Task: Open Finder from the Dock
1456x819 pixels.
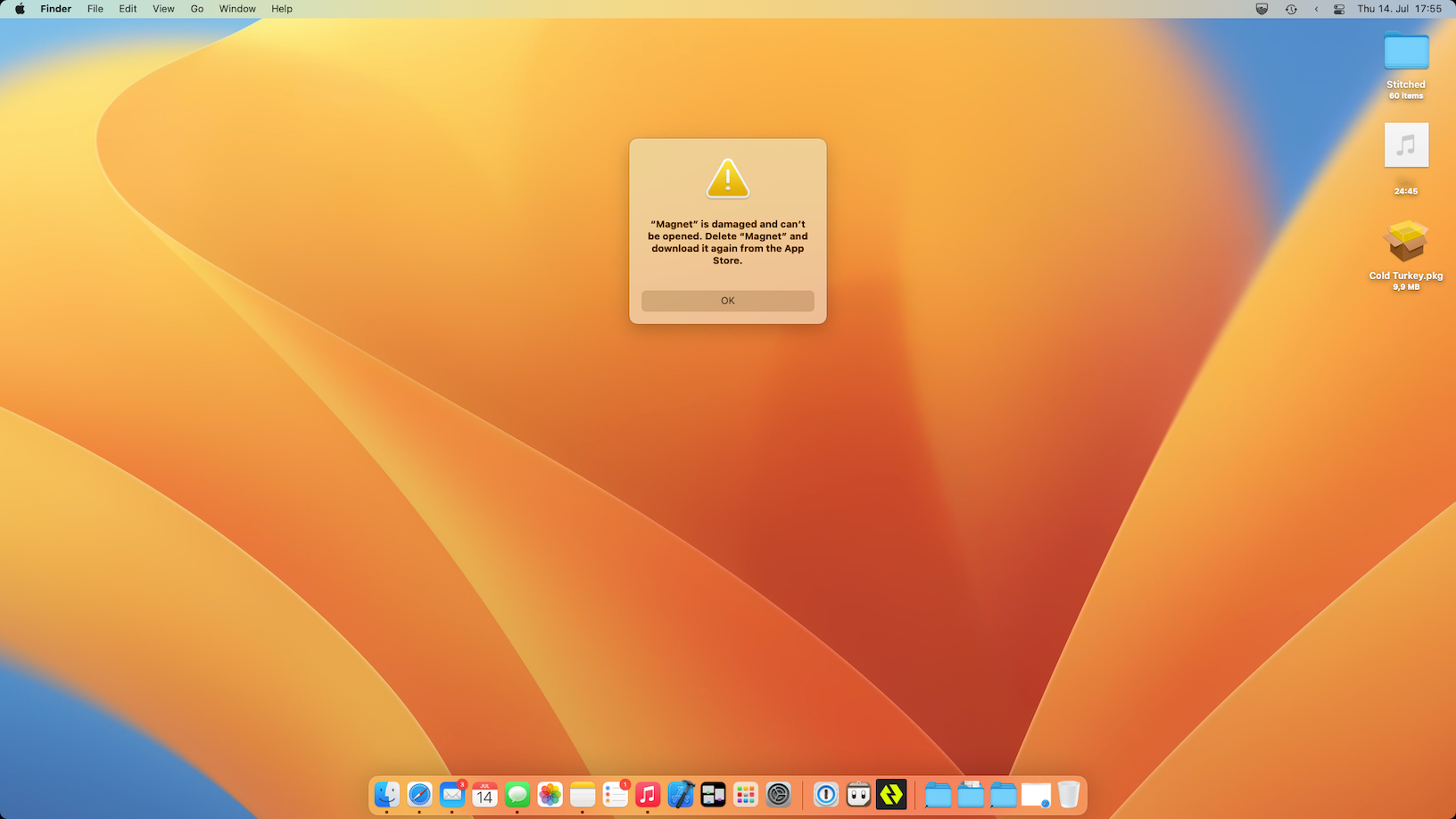Action: coord(386,794)
